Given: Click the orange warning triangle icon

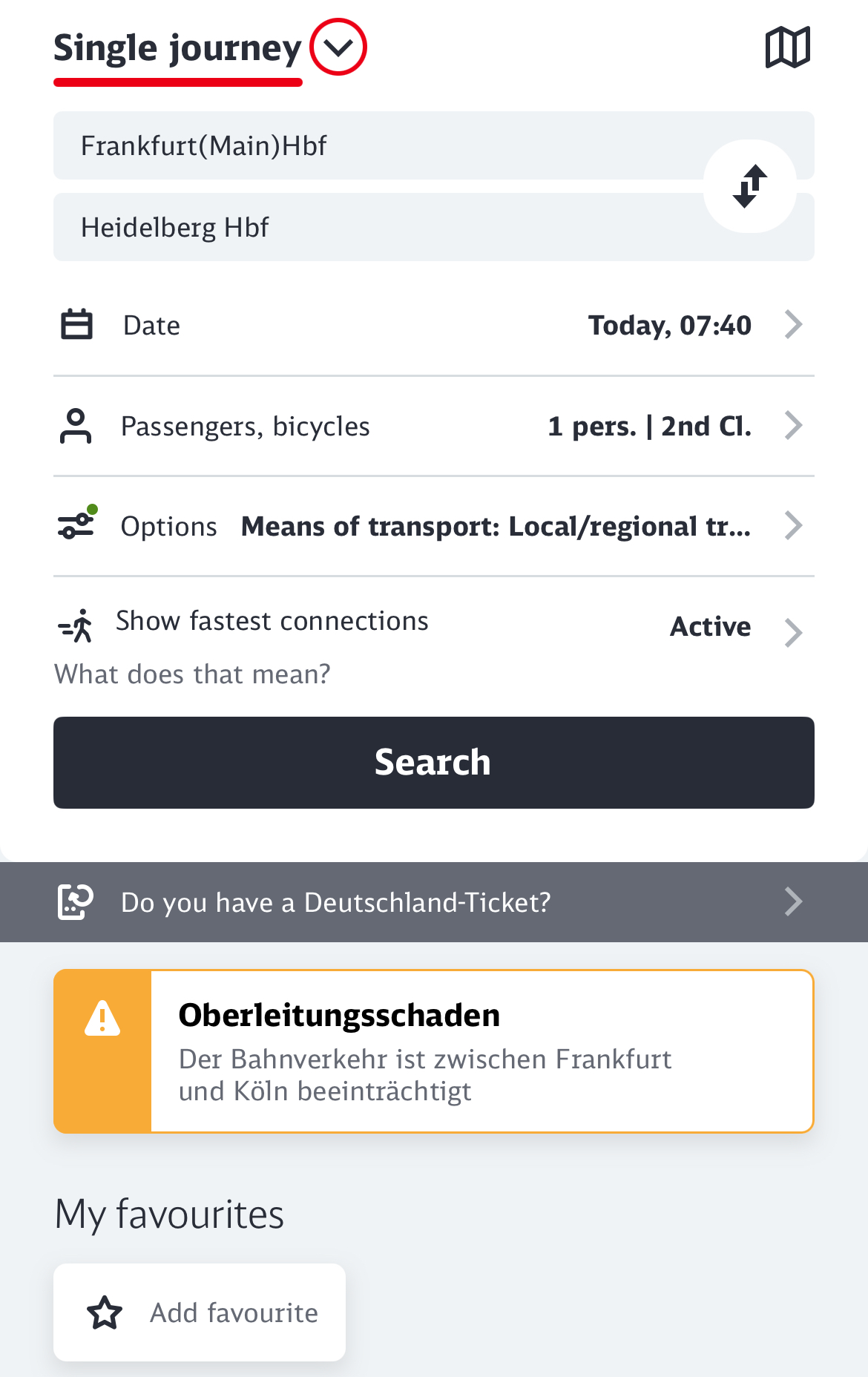Looking at the screenshot, I should (102, 1018).
